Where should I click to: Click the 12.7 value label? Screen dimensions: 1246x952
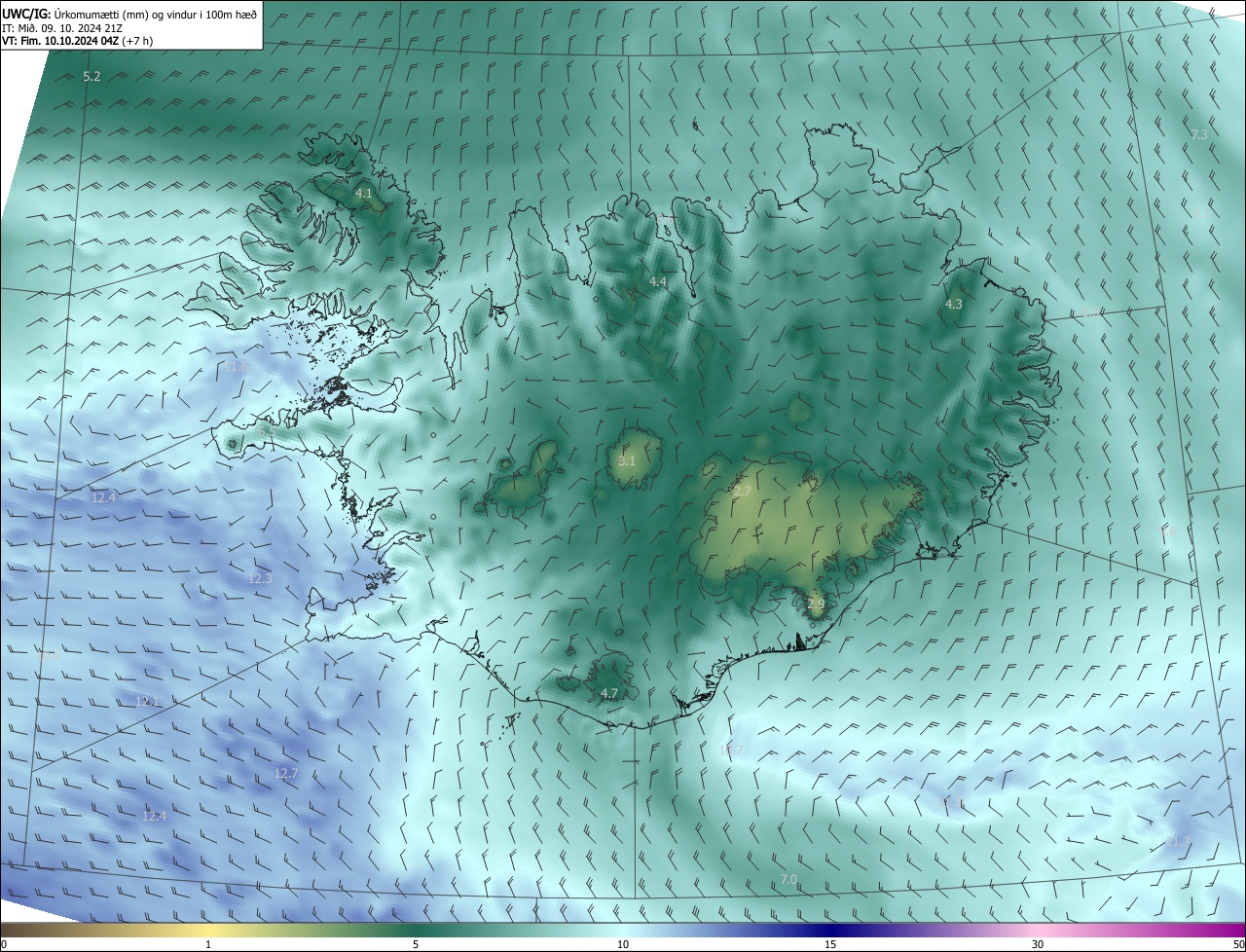[x=285, y=773]
